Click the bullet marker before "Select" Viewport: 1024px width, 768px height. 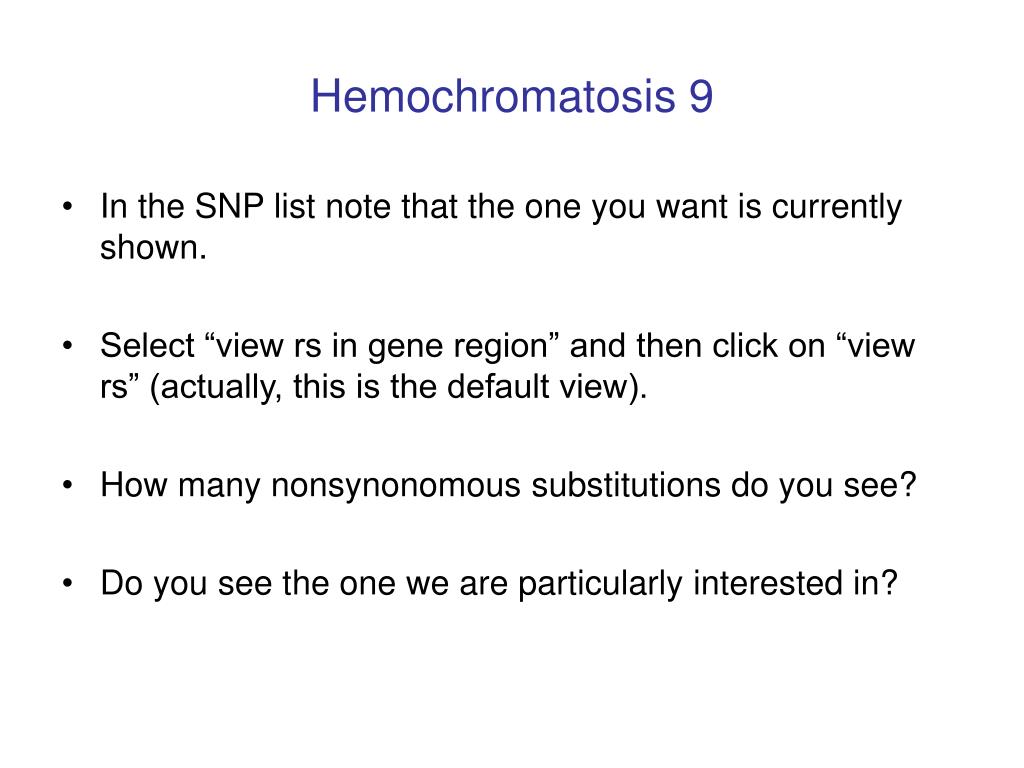click(67, 346)
